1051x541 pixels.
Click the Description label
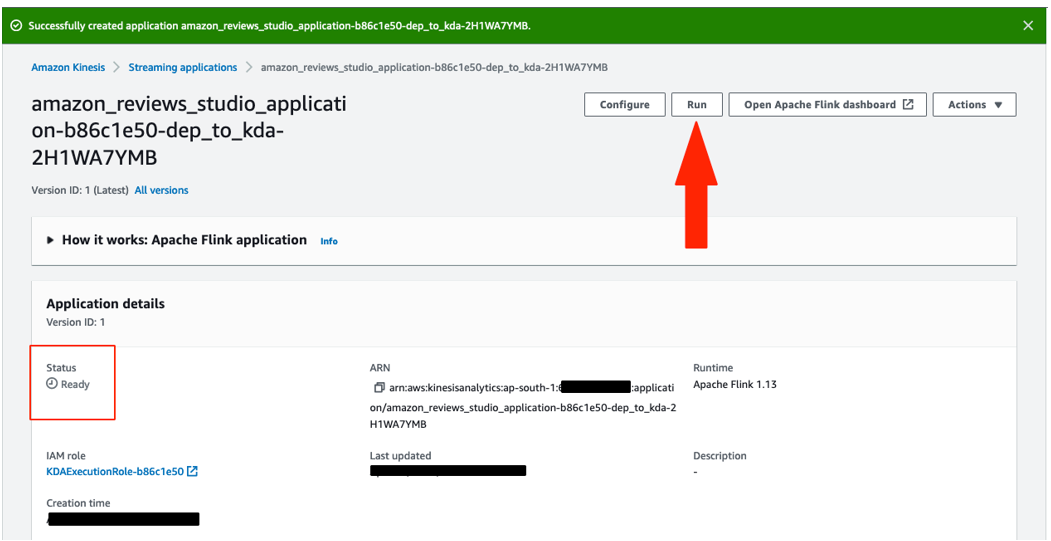720,456
